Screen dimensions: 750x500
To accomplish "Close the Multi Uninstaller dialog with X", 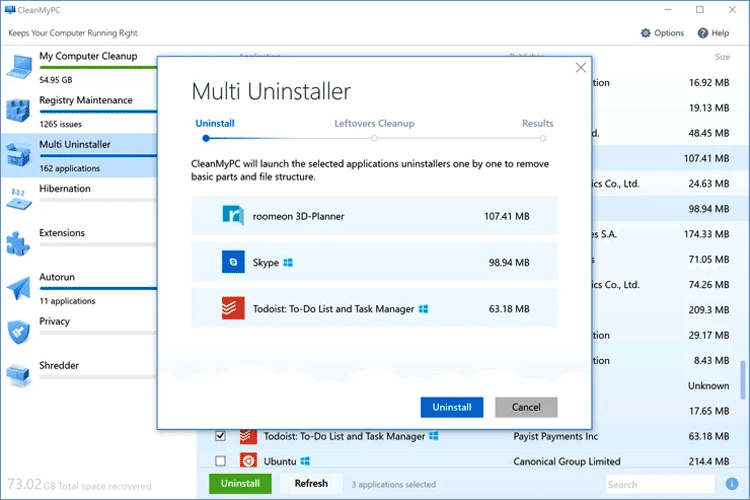I will pyautogui.click(x=581, y=67).
